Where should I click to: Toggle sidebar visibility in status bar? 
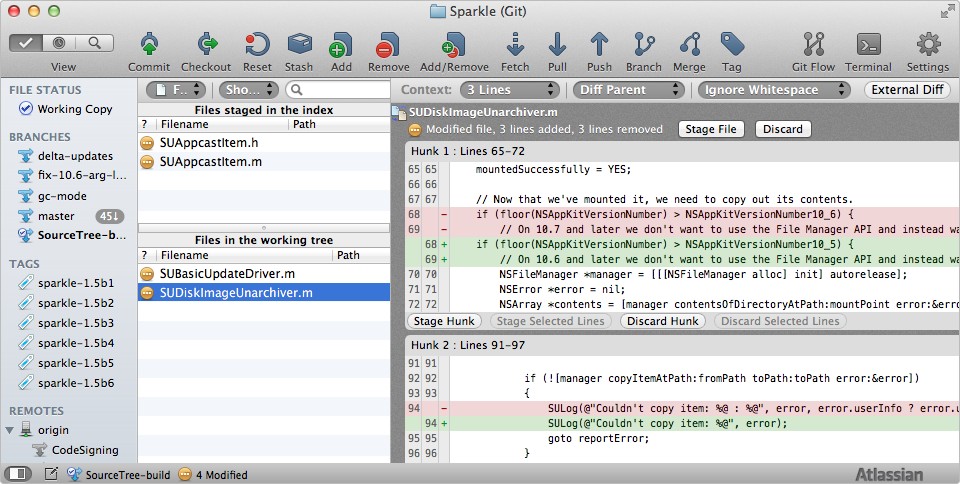[17, 474]
